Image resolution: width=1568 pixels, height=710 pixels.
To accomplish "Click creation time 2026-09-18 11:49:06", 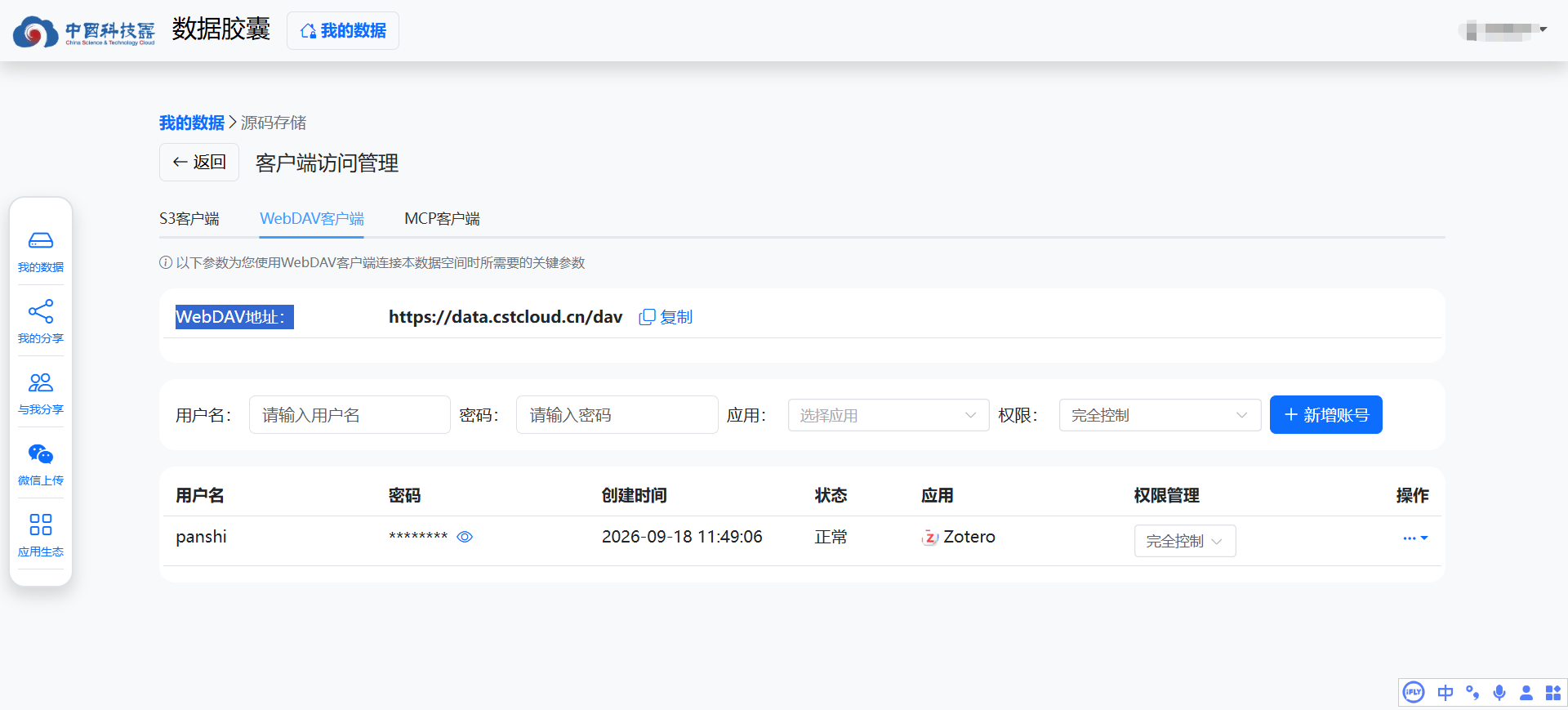I will [682, 537].
